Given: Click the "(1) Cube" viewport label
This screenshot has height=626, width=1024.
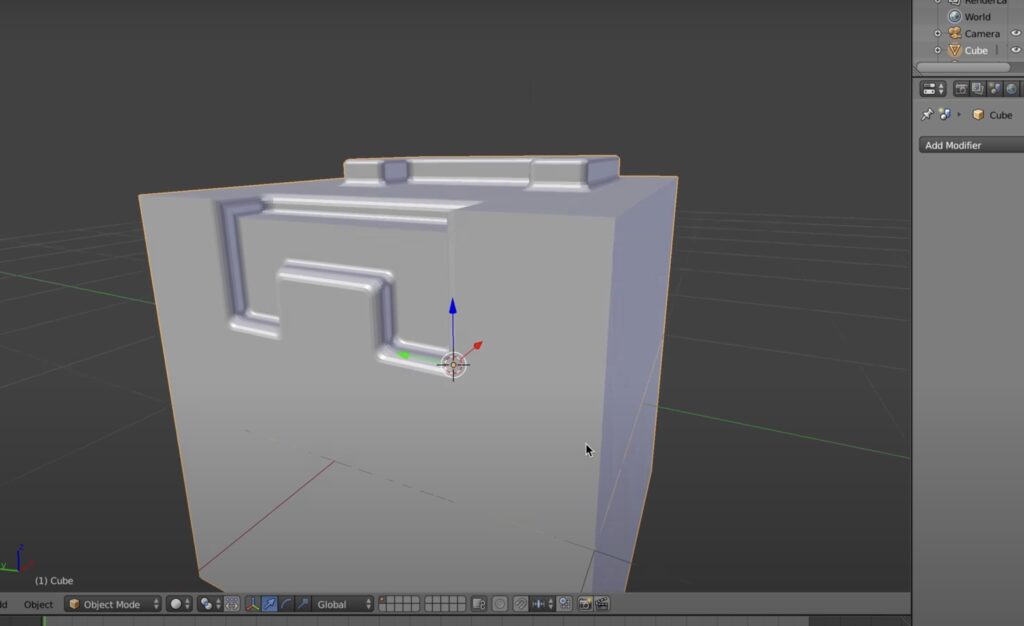Looking at the screenshot, I should [54, 580].
